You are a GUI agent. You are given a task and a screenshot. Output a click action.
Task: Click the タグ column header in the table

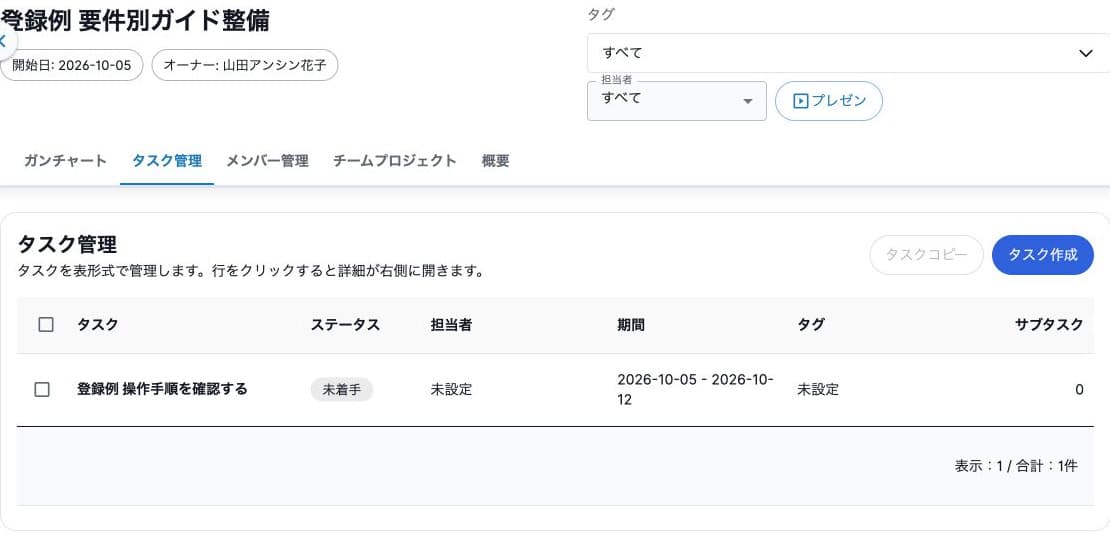click(x=811, y=325)
